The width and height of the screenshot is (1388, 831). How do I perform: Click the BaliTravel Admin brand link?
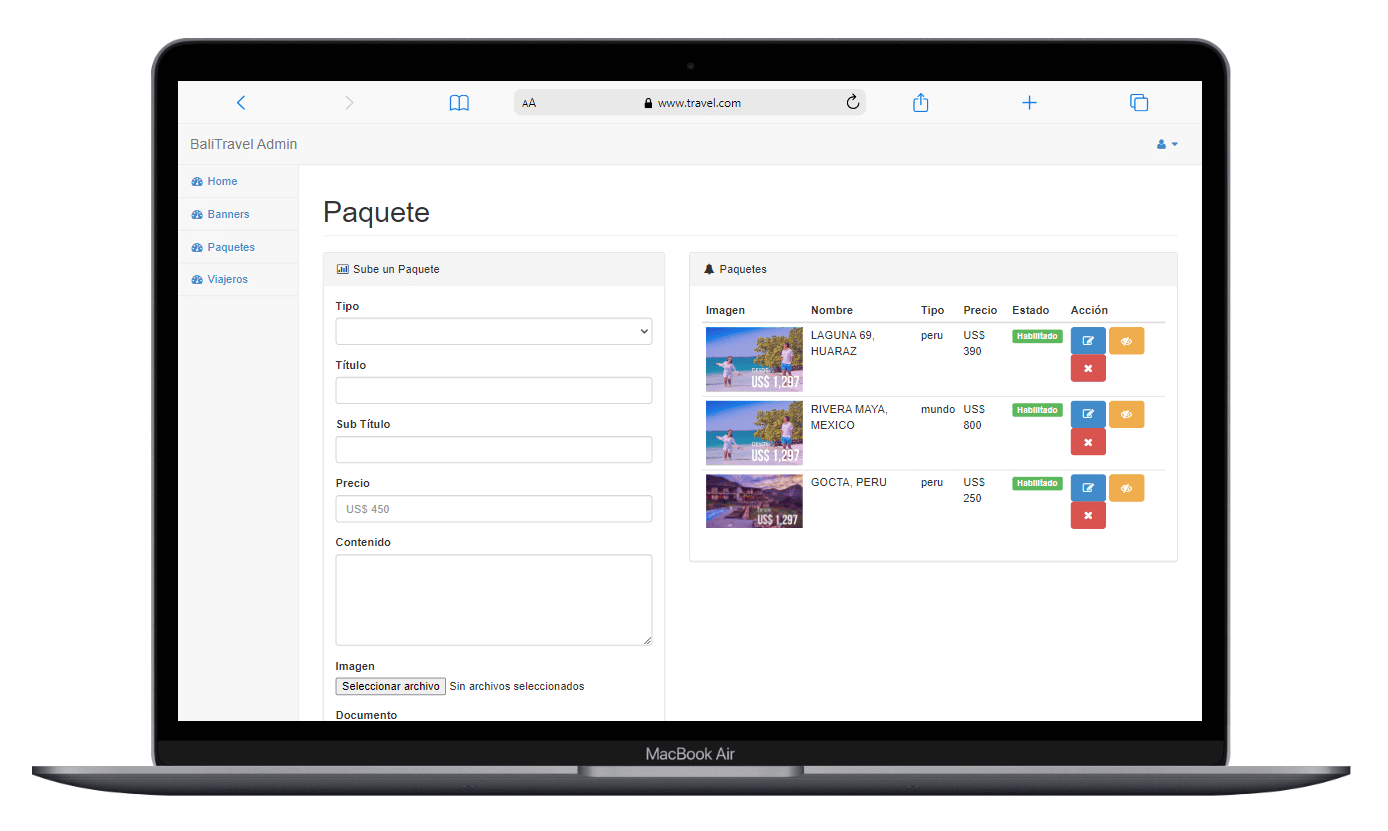pyautogui.click(x=243, y=145)
